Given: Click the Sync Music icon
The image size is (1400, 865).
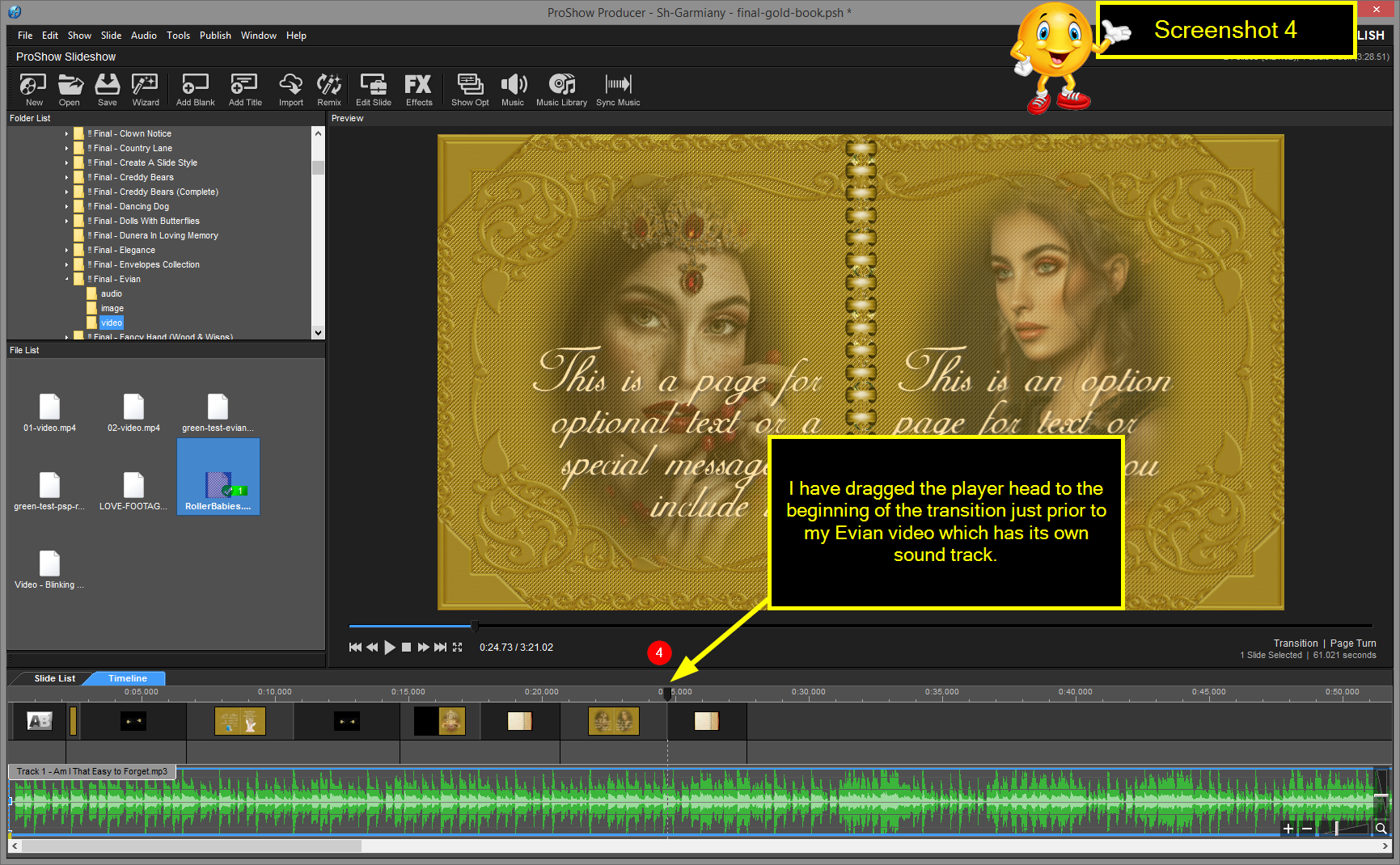Looking at the screenshot, I should click(x=618, y=89).
